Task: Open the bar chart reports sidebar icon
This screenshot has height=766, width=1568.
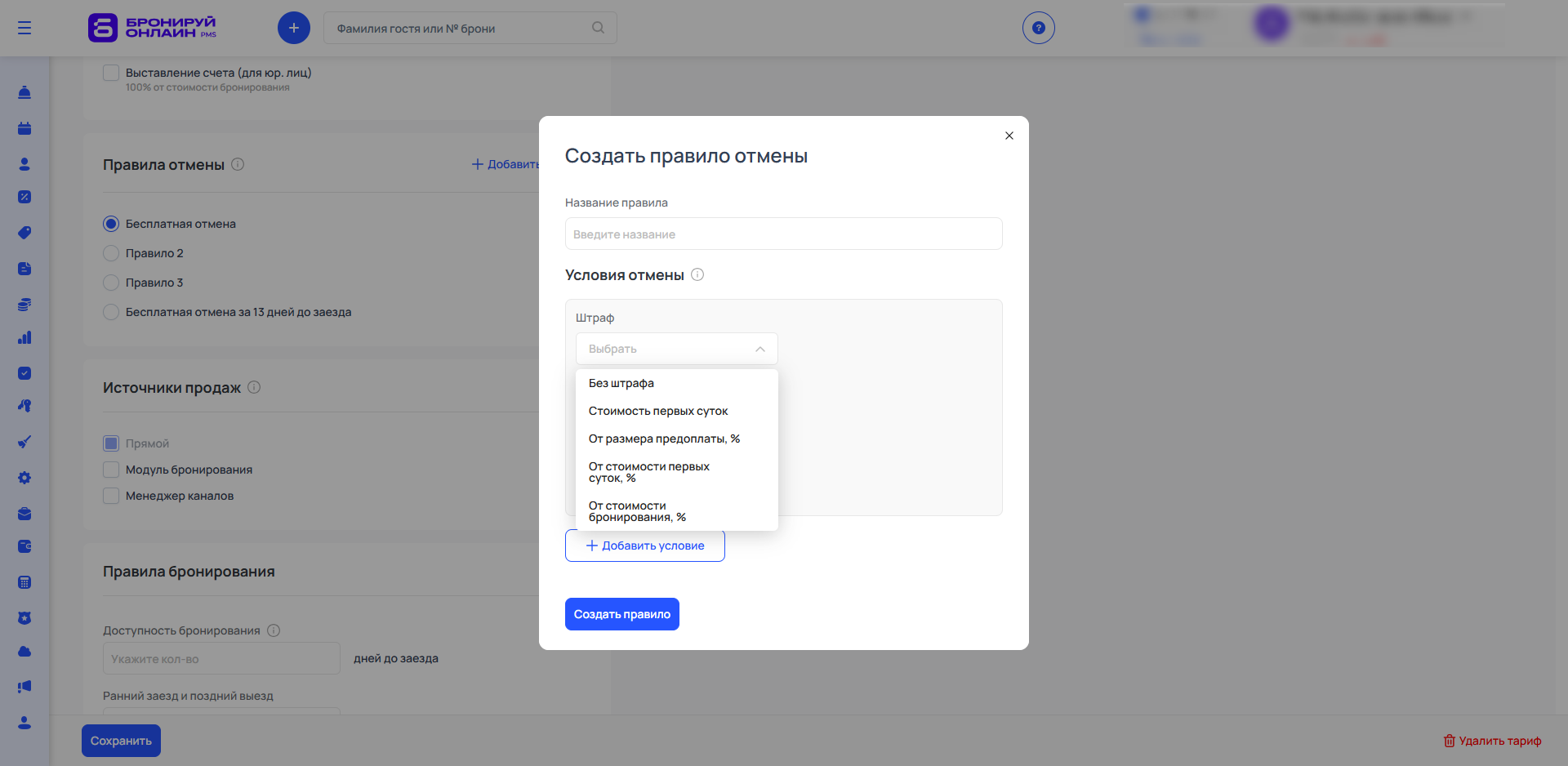Action: coord(24,337)
